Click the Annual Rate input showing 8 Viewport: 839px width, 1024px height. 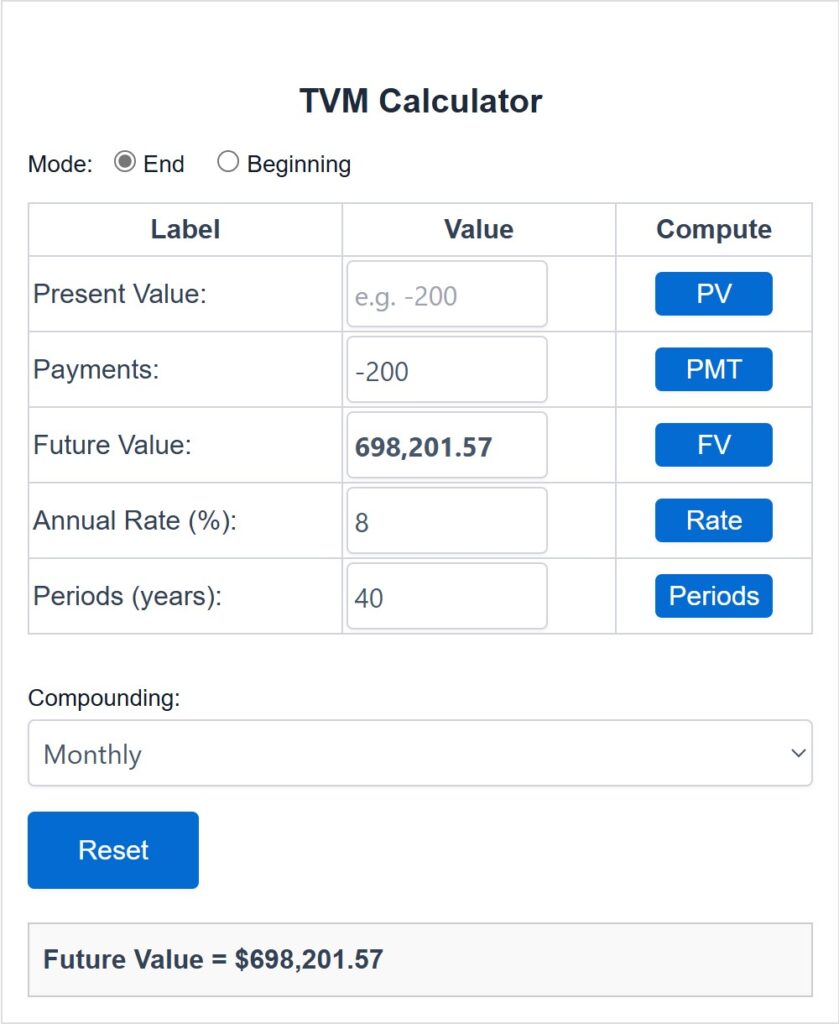447,520
